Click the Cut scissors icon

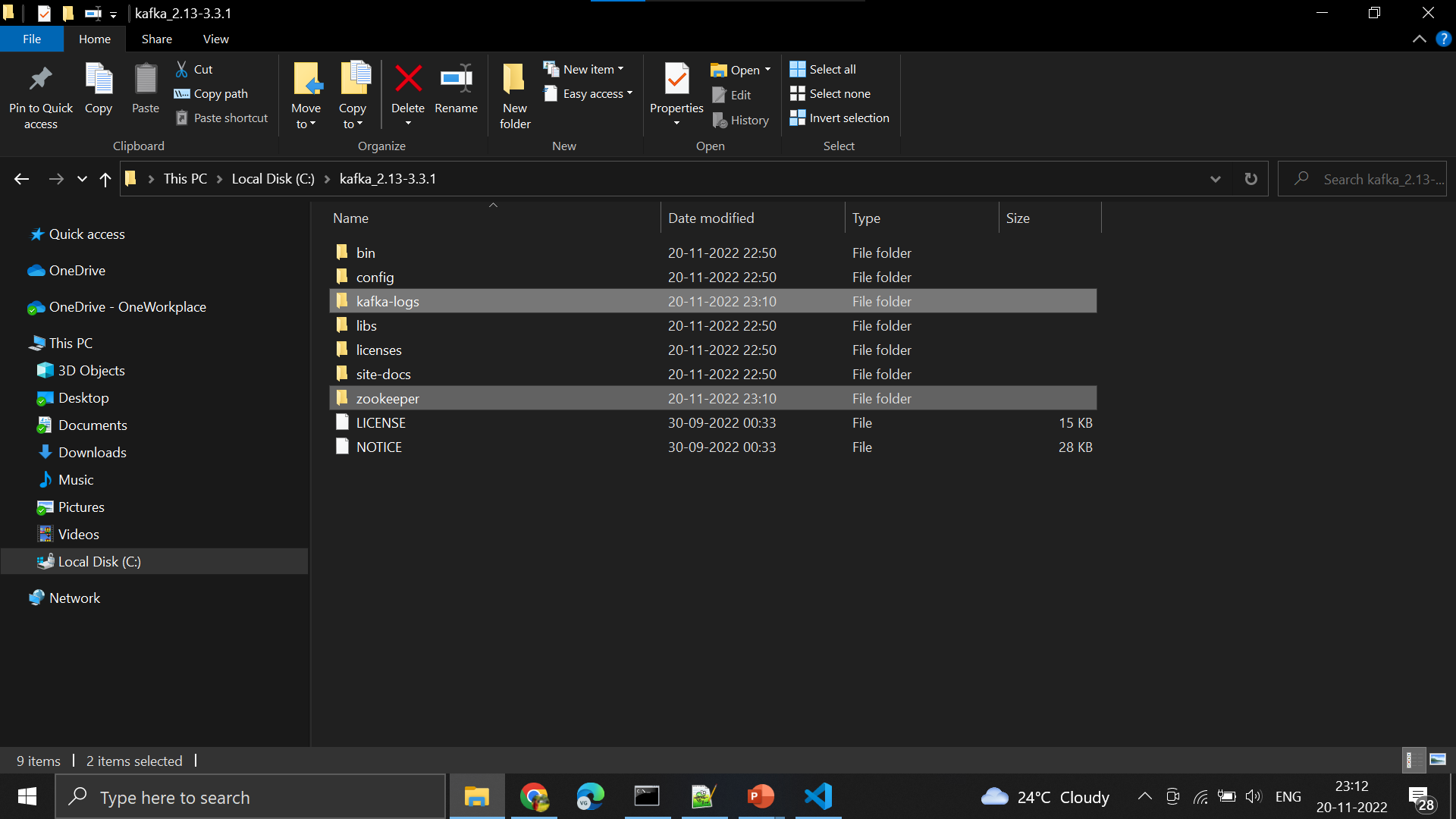point(182,69)
